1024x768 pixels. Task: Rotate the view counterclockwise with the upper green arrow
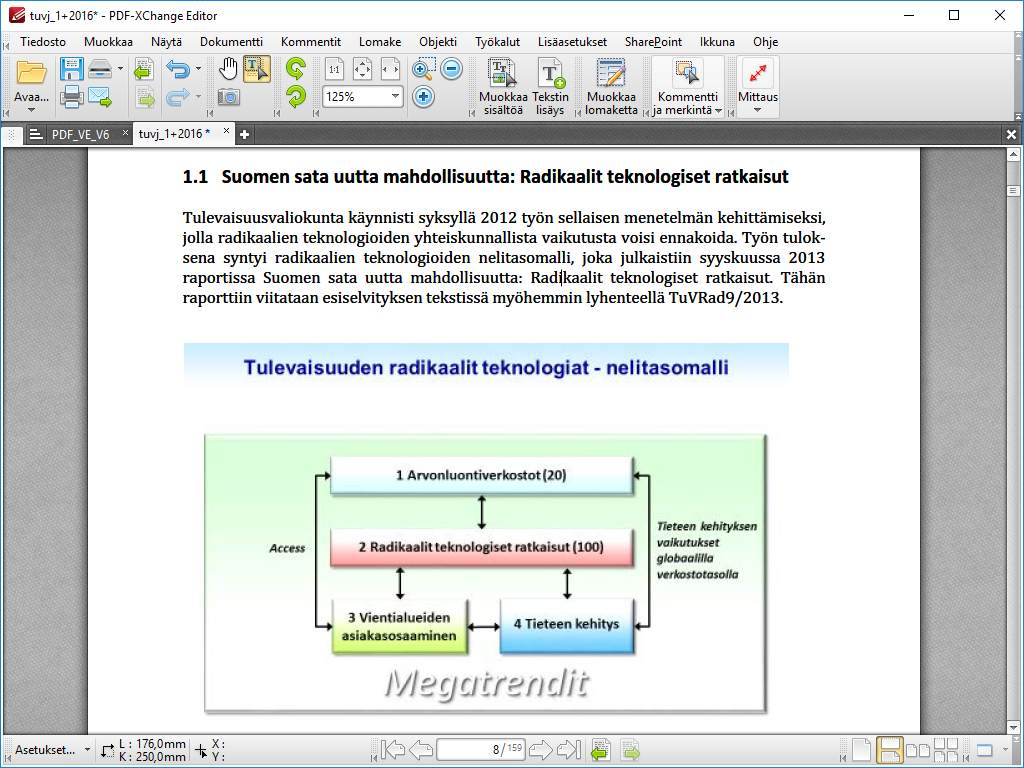[296, 69]
